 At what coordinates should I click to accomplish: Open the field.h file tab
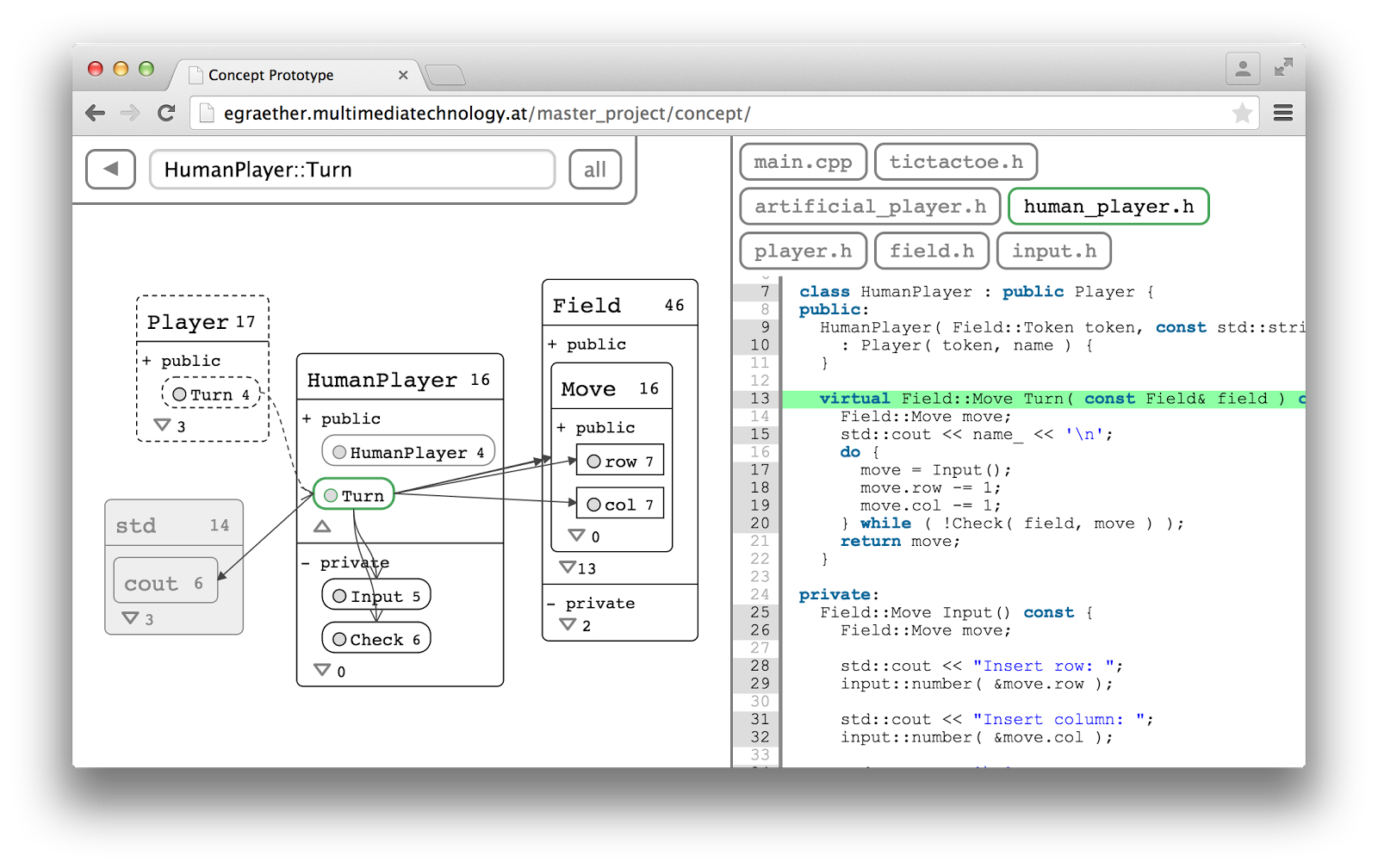pyautogui.click(x=931, y=251)
